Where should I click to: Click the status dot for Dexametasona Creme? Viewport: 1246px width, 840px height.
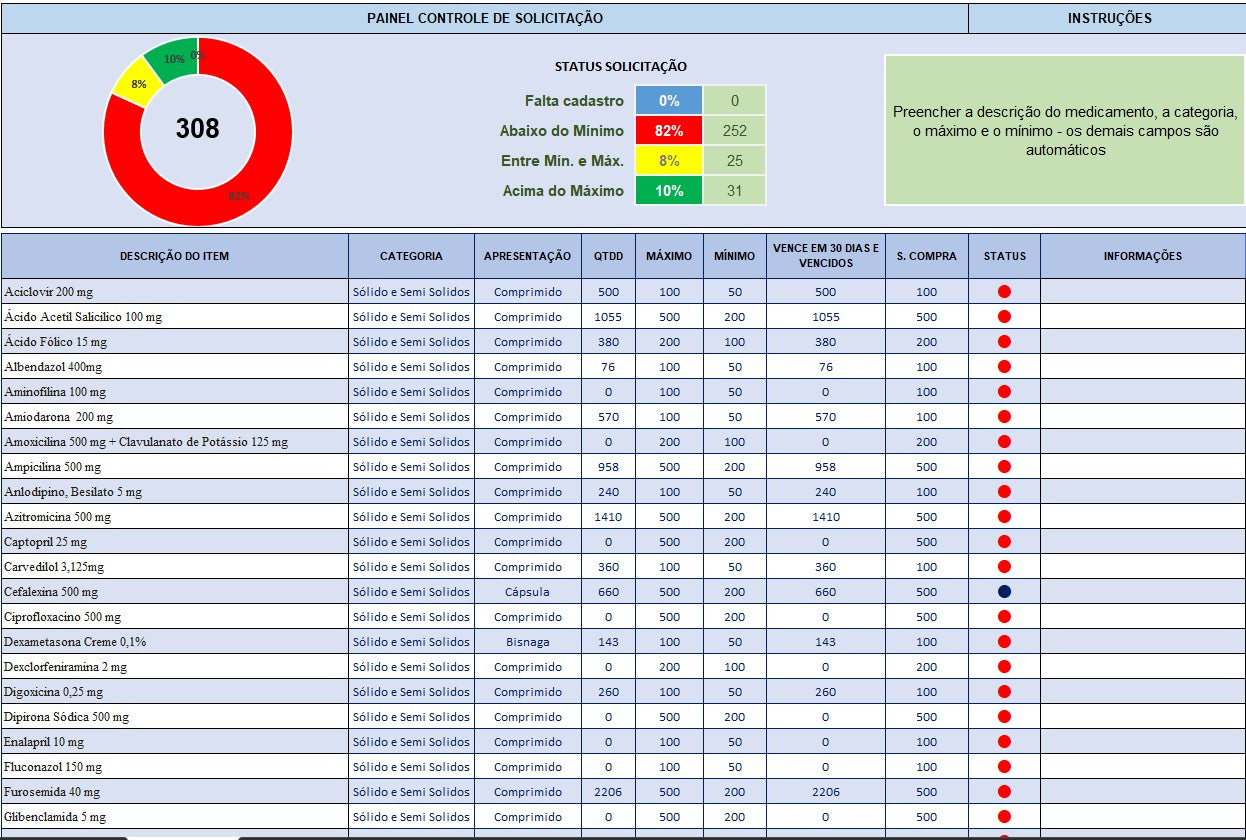pyautogui.click(x=1004, y=642)
